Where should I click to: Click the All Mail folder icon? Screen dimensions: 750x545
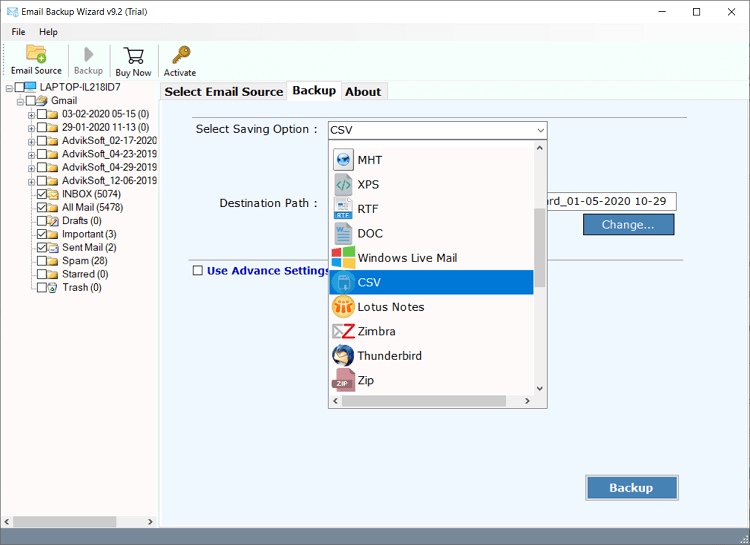53,207
